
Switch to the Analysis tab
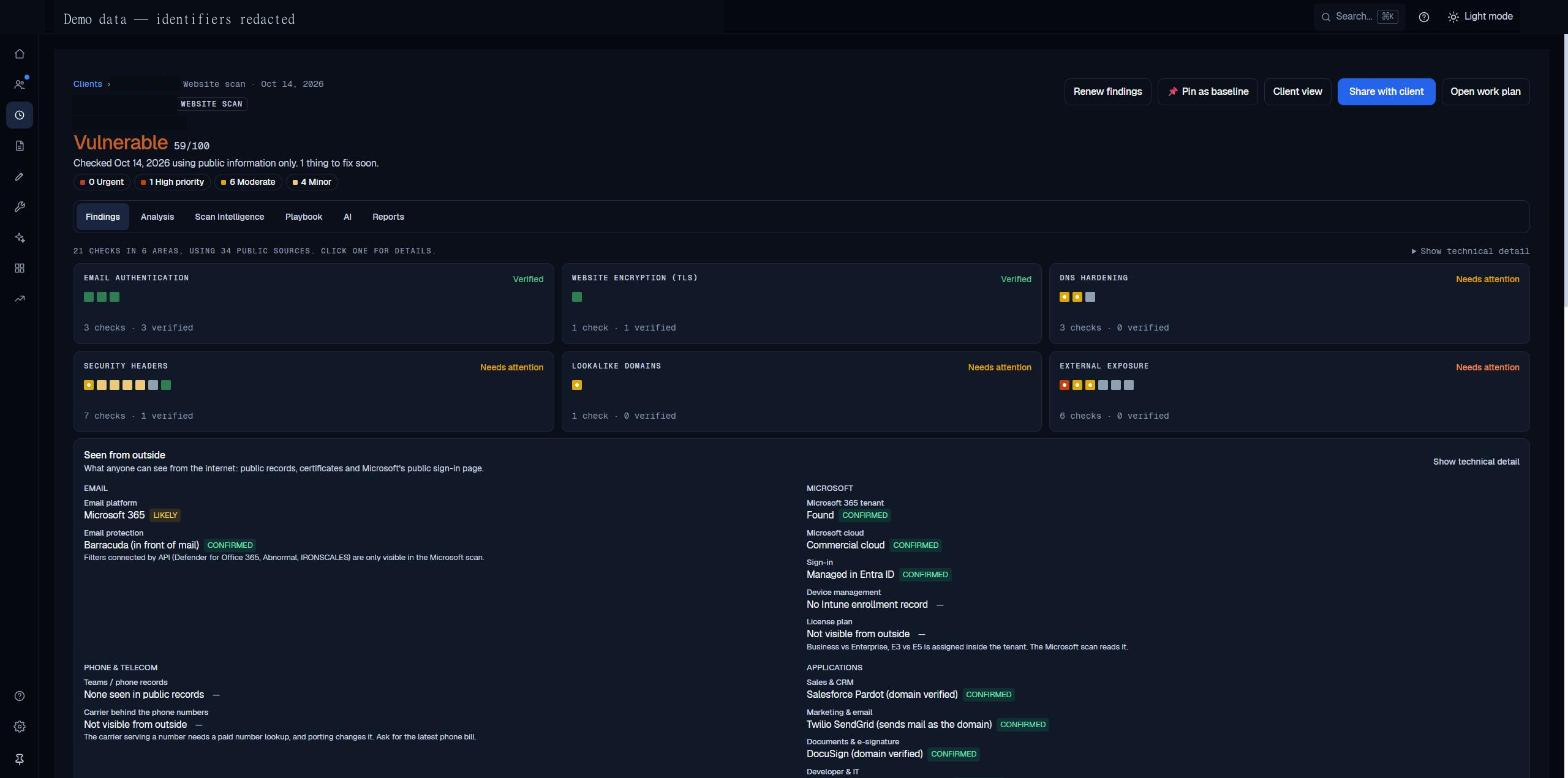157,217
